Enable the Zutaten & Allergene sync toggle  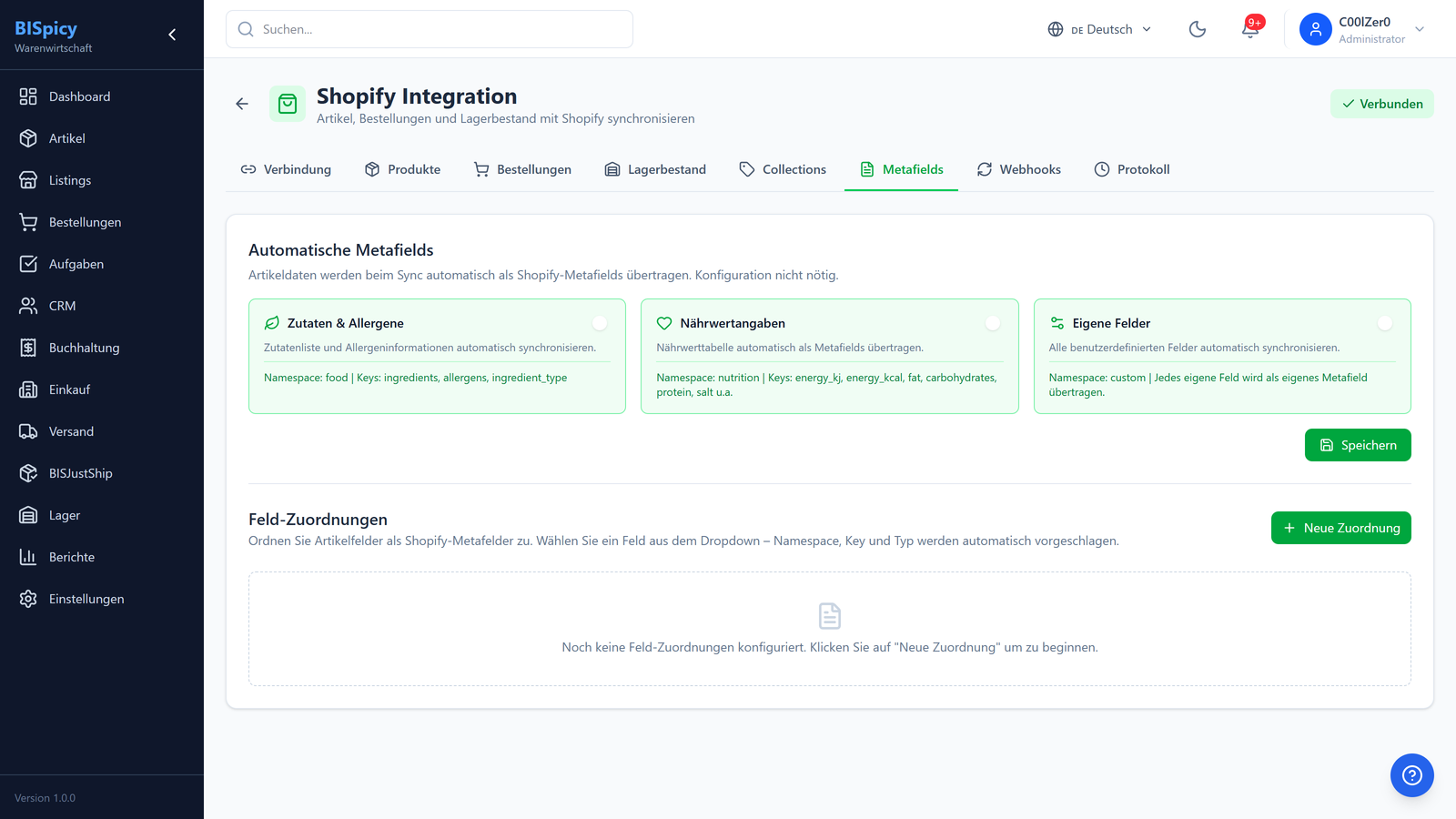pos(600,322)
